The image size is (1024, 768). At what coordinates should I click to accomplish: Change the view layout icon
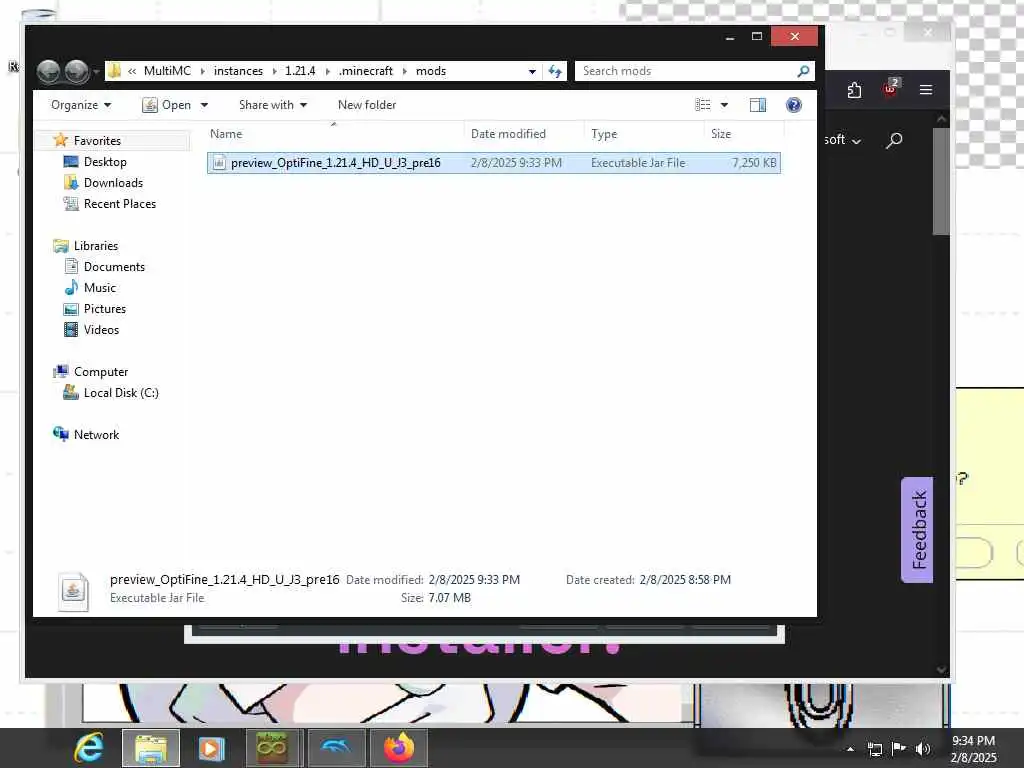pyautogui.click(x=703, y=104)
